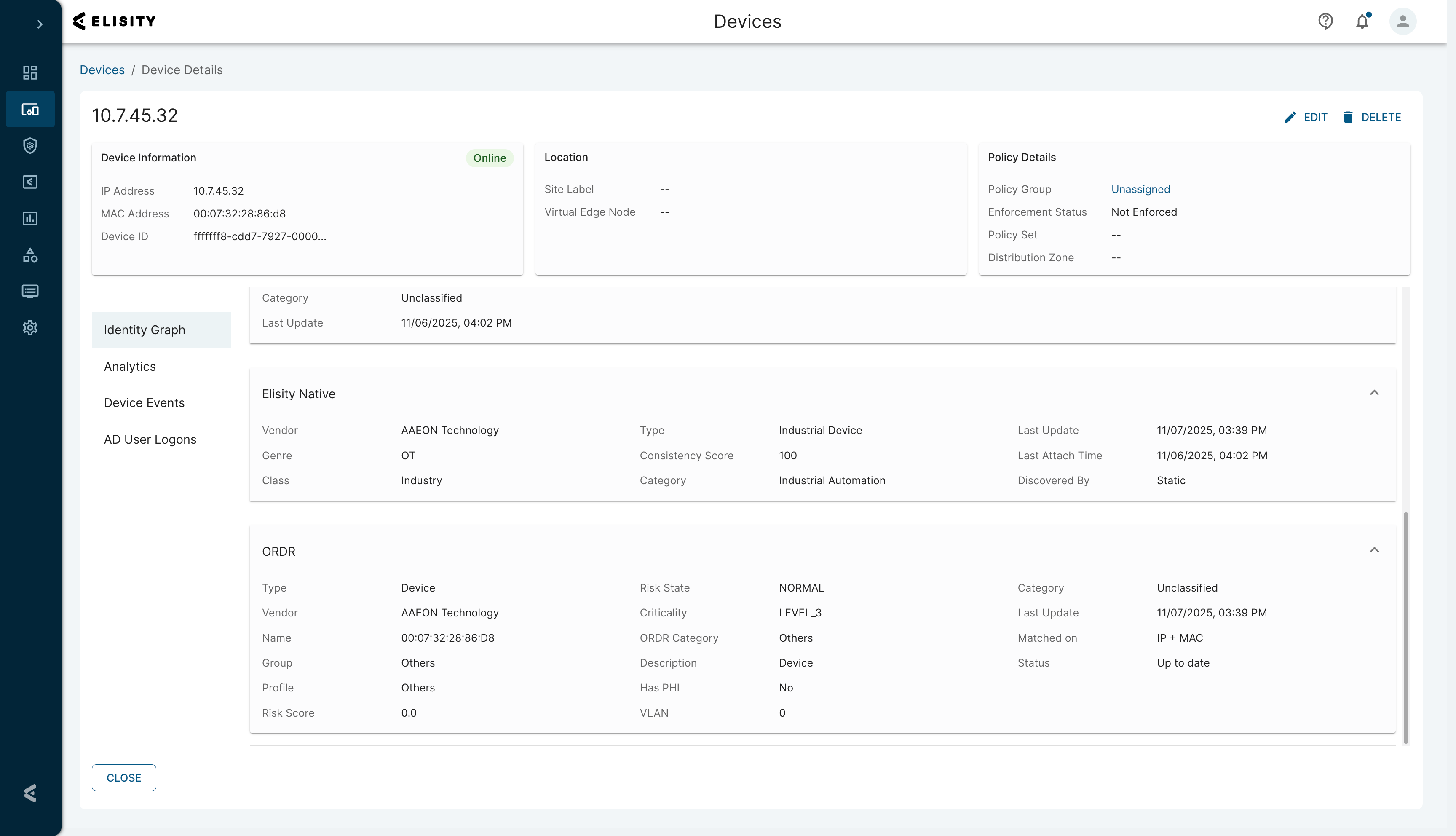Open the Dashboard grid icon in sidebar

30,73
